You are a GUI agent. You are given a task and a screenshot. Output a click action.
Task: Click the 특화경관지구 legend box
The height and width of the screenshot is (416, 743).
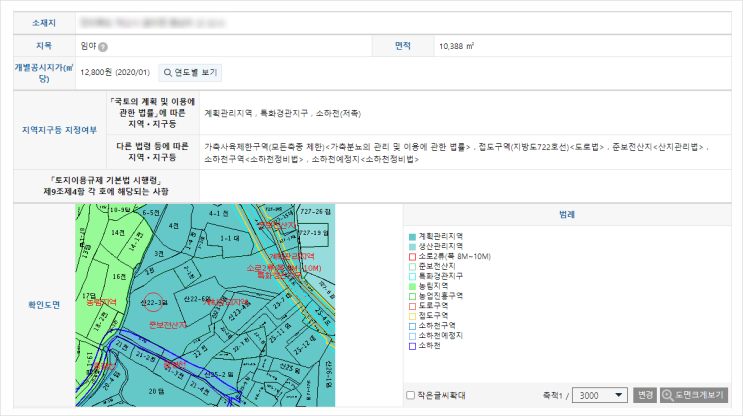click(412, 276)
